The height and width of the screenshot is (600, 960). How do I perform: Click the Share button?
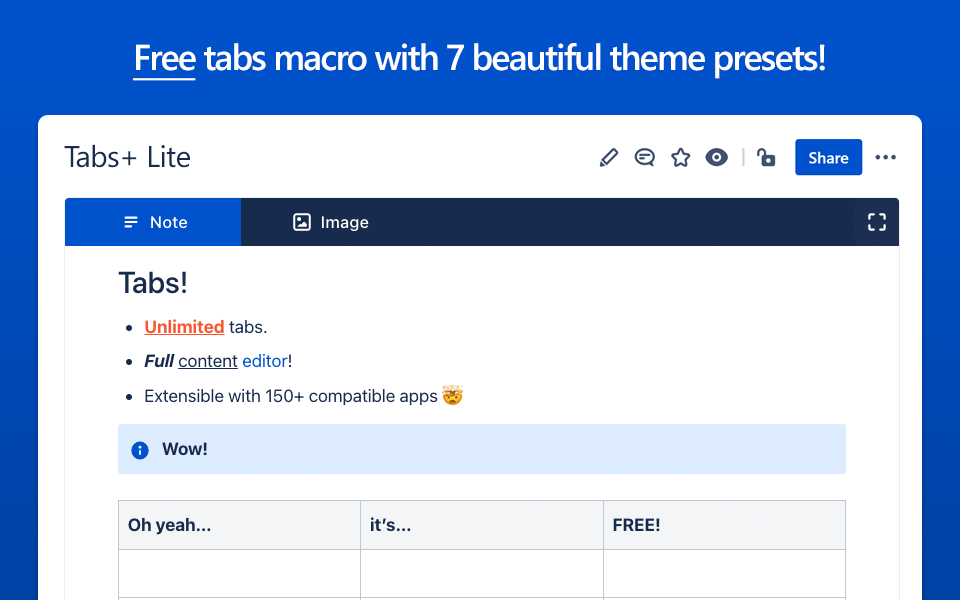click(x=828, y=157)
